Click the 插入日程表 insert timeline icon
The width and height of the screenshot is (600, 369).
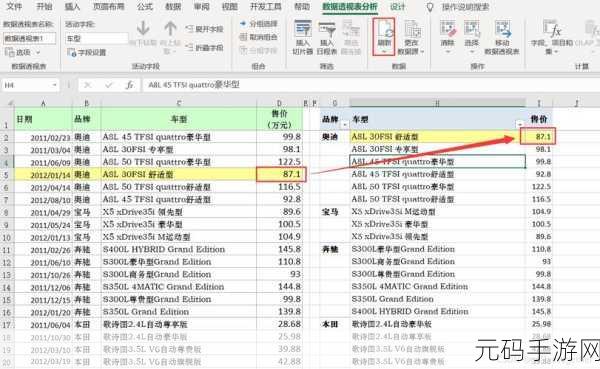(326, 29)
